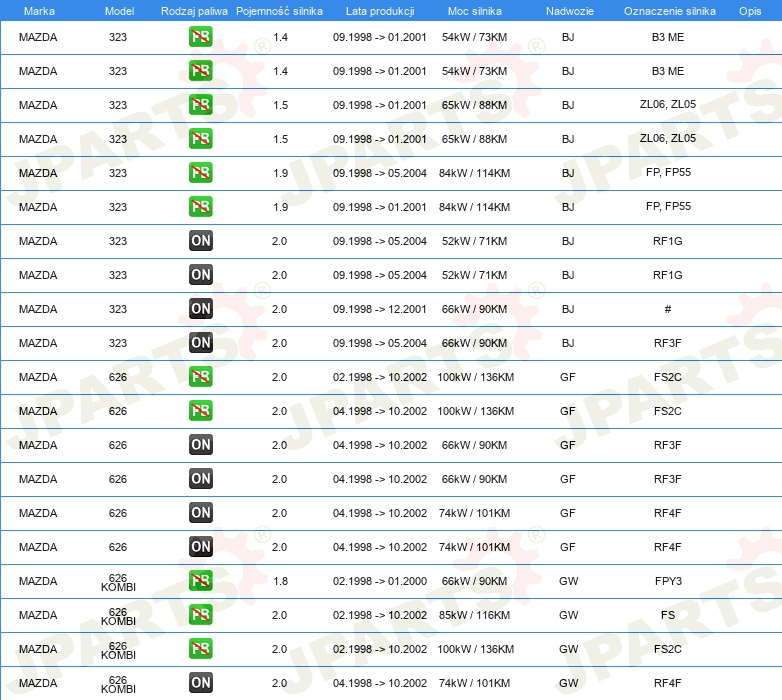Click petrol icon in 626 GF FS2C row from 04.1998
Image resolution: width=782 pixels, height=700 pixels.
(200, 410)
